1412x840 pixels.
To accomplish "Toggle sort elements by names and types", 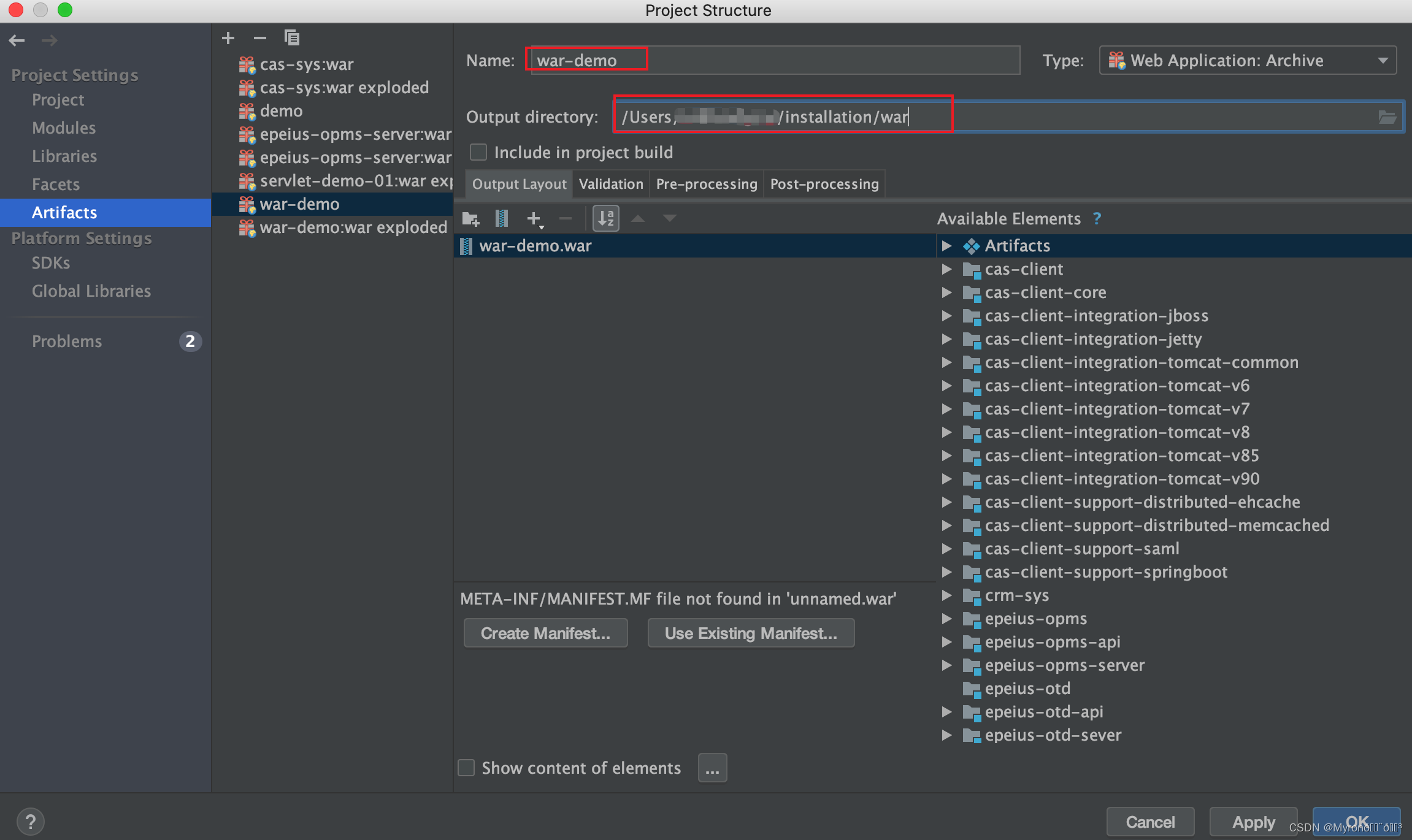I will click(x=605, y=218).
